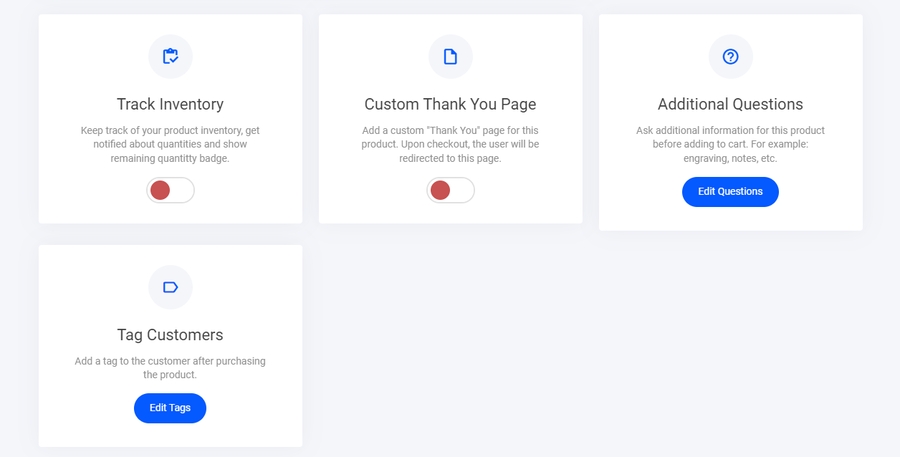The height and width of the screenshot is (457, 900).
Task: Select the Custom Thank You Page title
Action: pos(450,104)
